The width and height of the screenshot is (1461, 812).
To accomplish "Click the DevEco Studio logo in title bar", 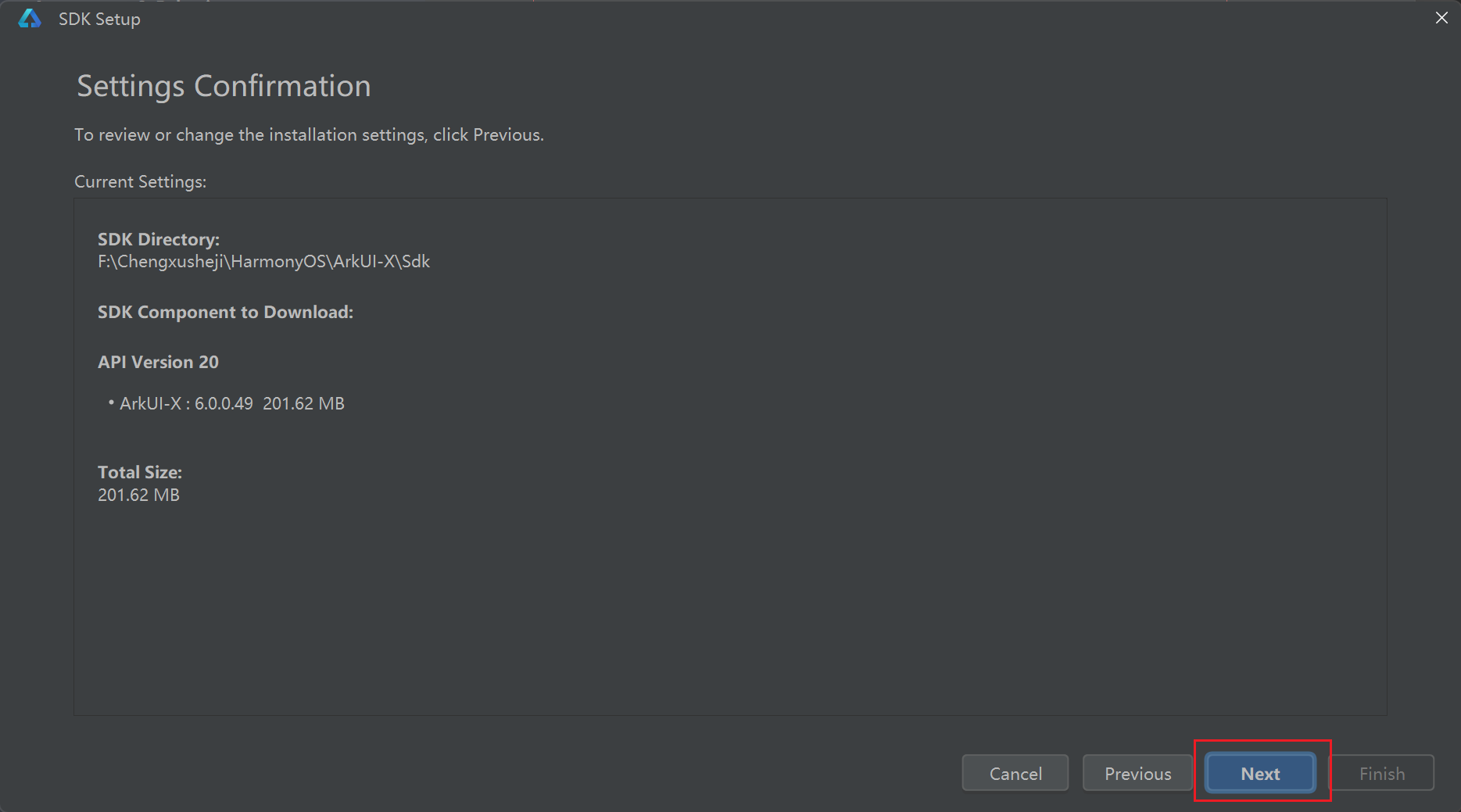I will pyautogui.click(x=30, y=19).
